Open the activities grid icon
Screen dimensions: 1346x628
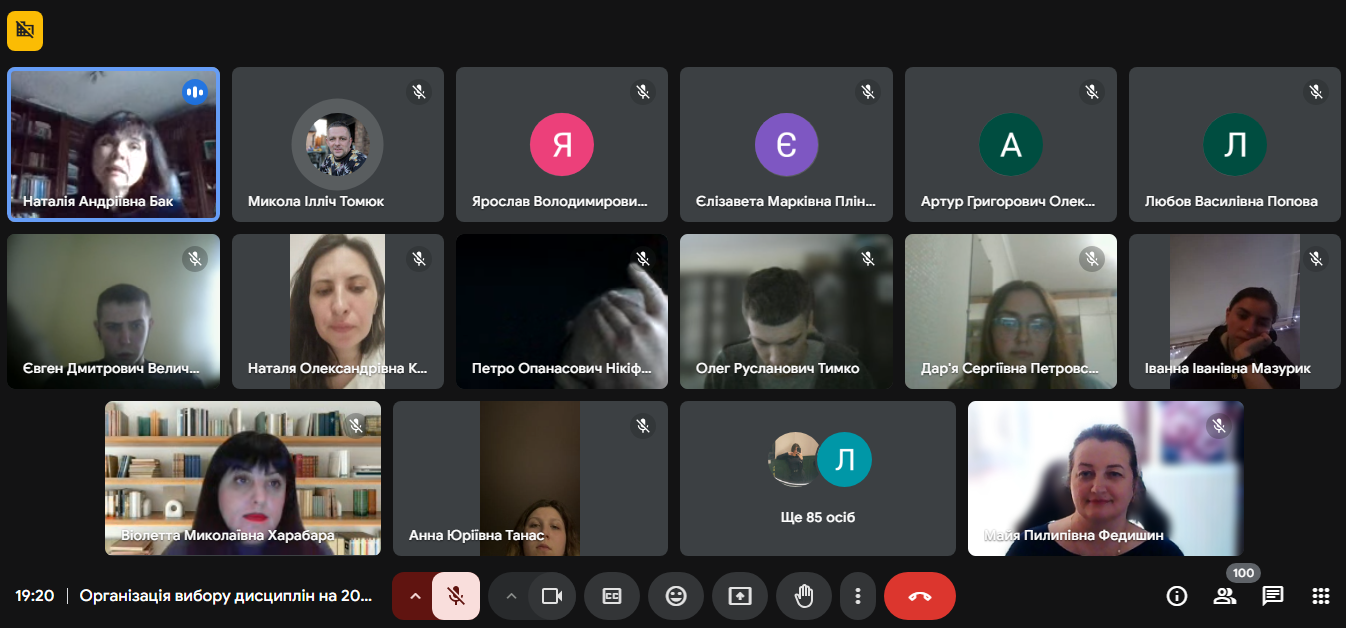point(1321,596)
